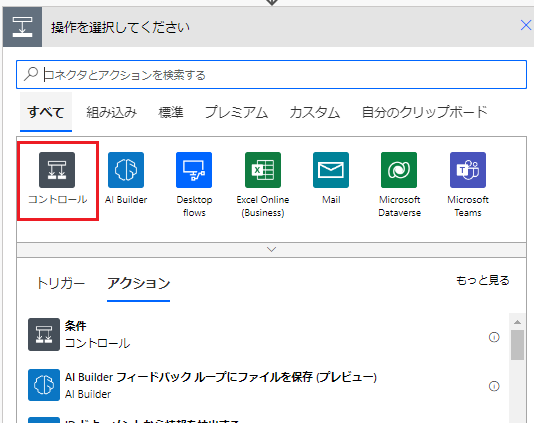Show info for AI Builder フィードバック ループ action
Image resolution: width=534 pixels, height=423 pixels.
(x=494, y=386)
